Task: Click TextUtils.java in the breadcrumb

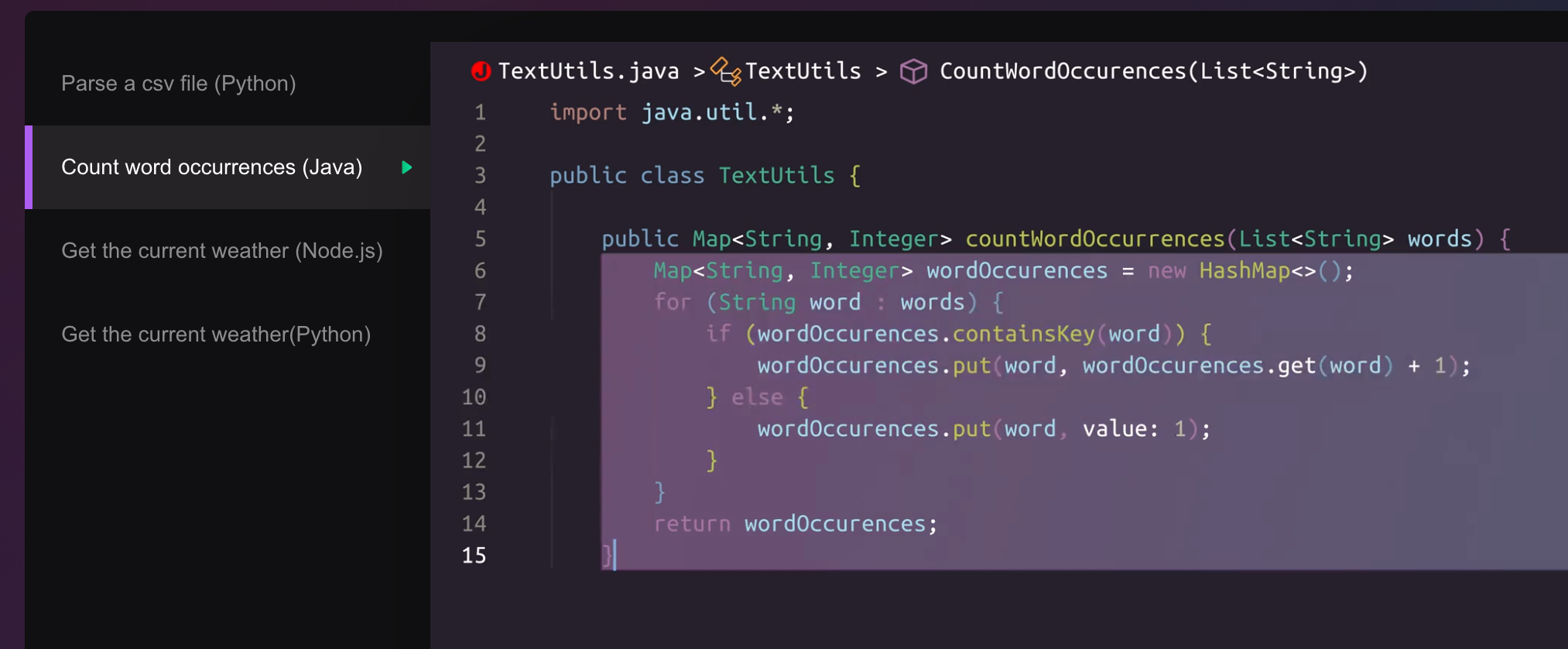Action: point(588,71)
